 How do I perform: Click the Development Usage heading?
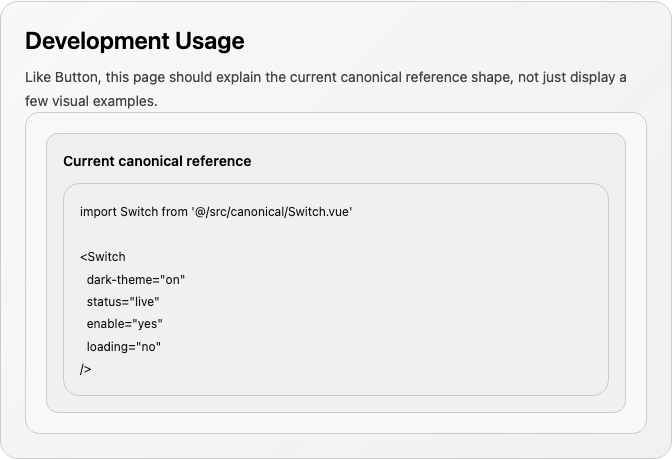(x=135, y=41)
